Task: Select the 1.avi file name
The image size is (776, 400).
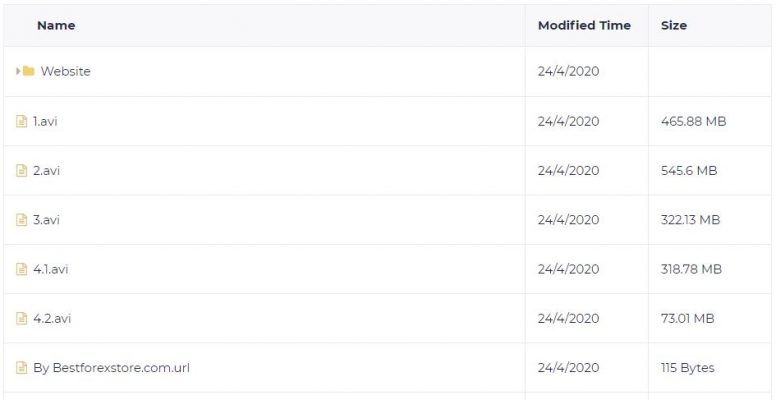Action: 45,121
